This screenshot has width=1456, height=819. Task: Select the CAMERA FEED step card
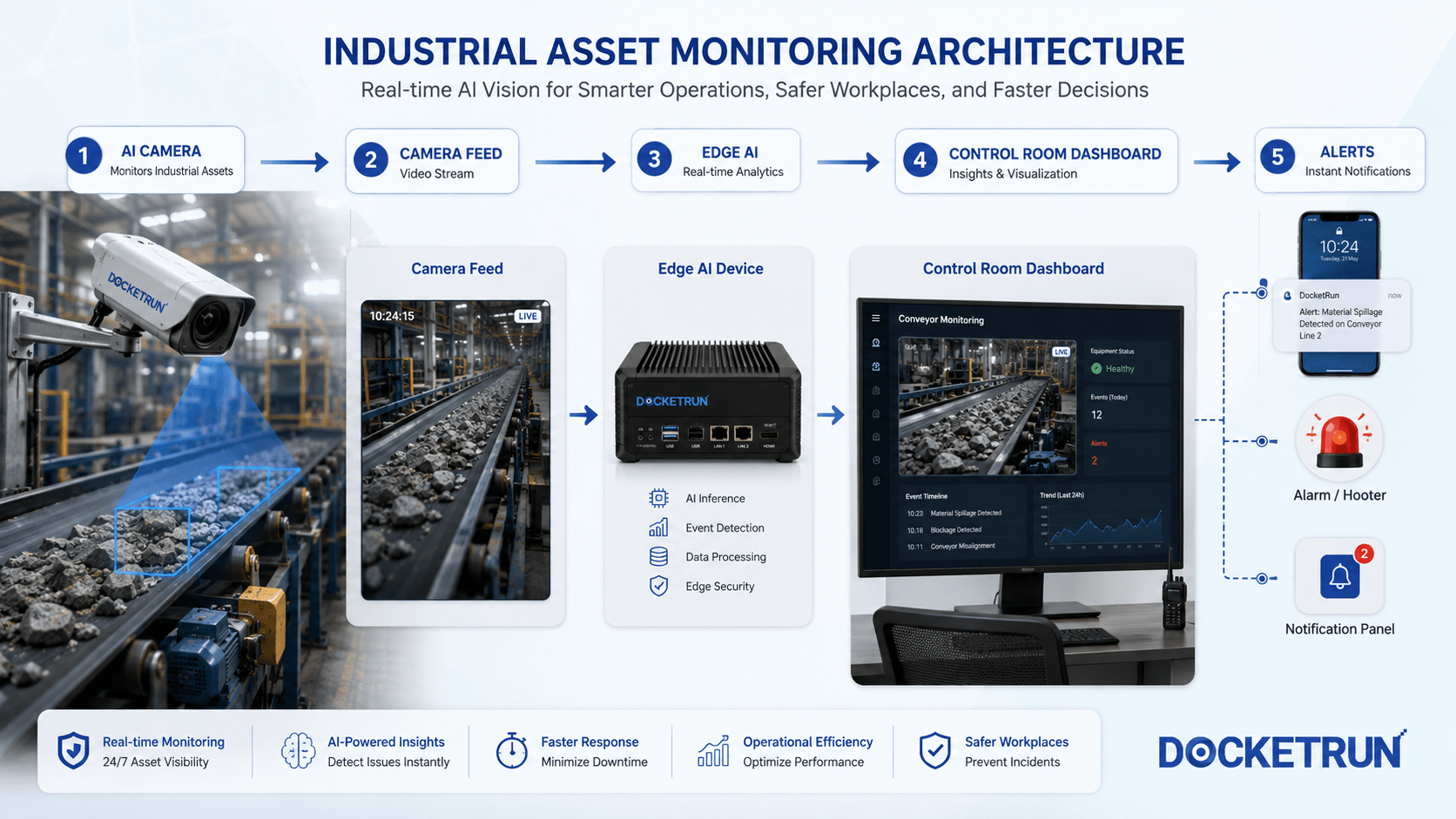pyautogui.click(x=432, y=162)
